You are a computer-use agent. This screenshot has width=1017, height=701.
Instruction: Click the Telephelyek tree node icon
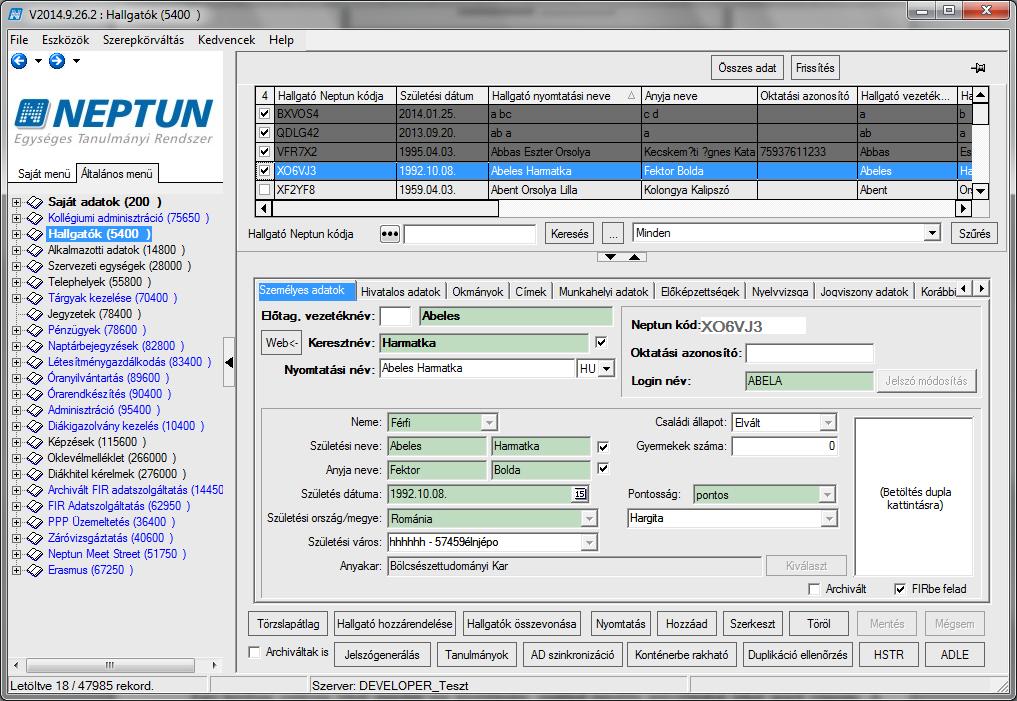pyautogui.click(x=35, y=282)
